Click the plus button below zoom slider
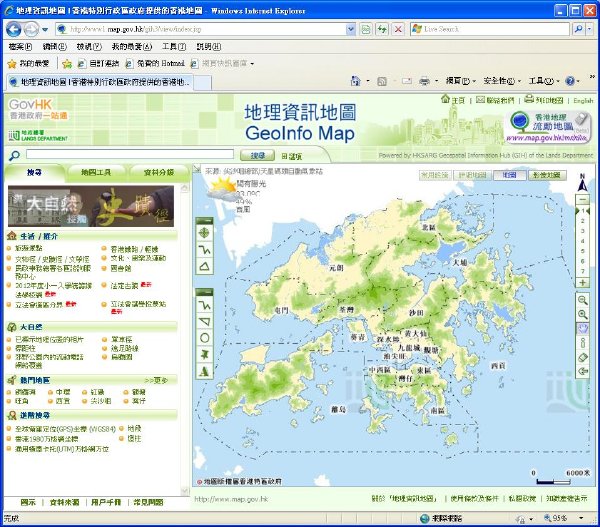Screen dimensions: 600x527 coord(582,282)
